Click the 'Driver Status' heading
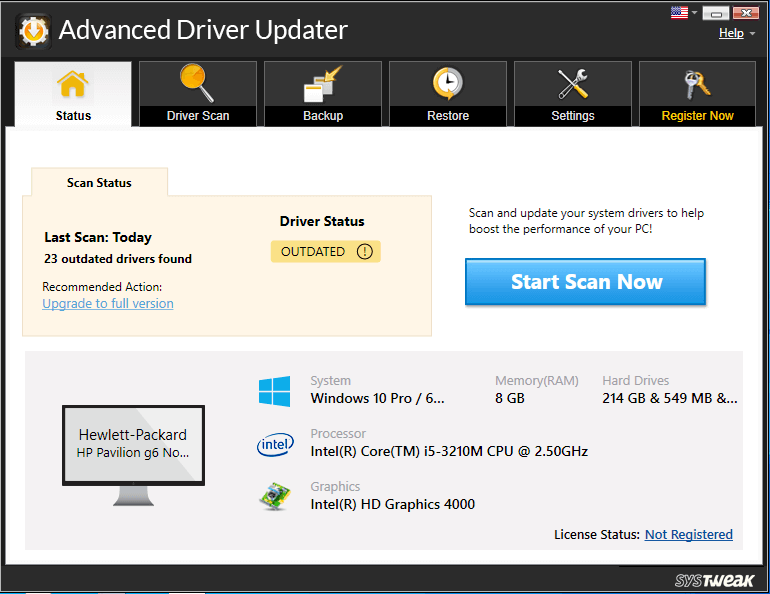This screenshot has width=770, height=594. click(x=322, y=221)
